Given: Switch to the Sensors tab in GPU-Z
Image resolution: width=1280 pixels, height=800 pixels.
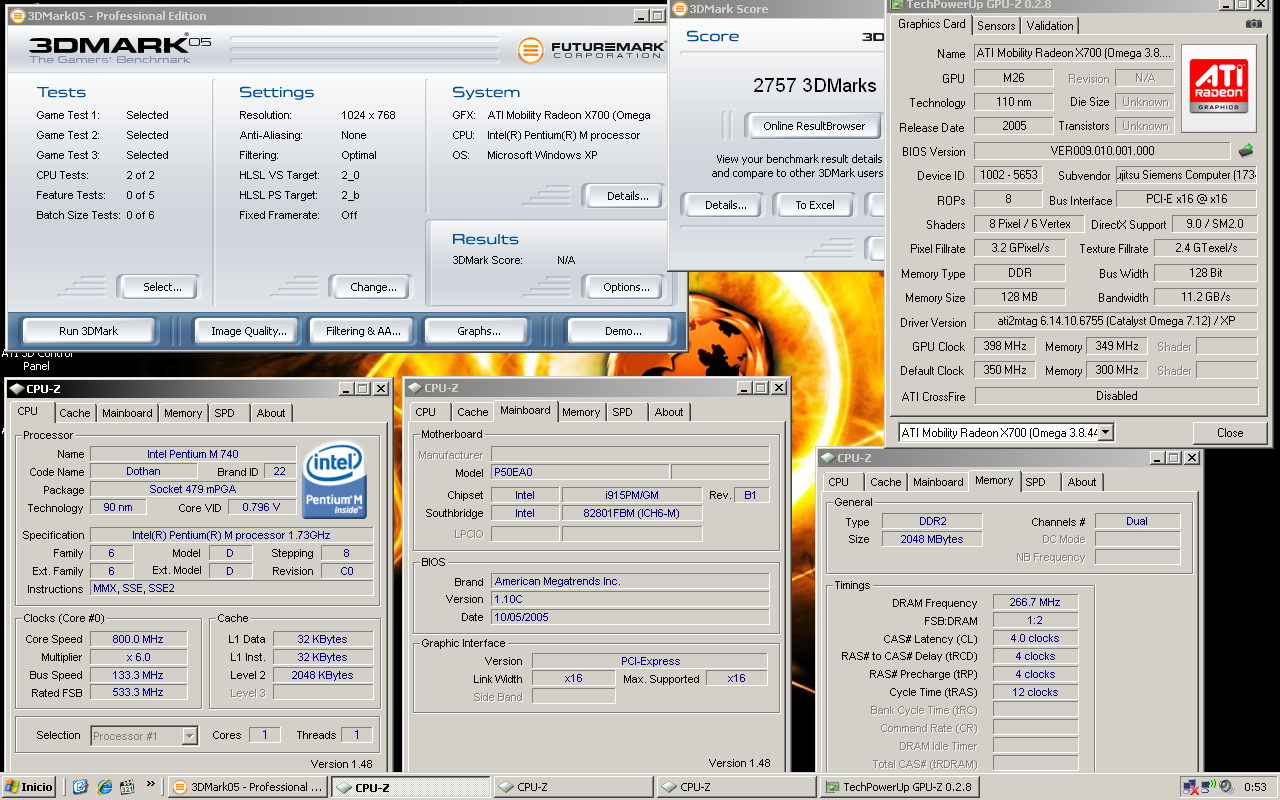Looking at the screenshot, I should pos(996,25).
